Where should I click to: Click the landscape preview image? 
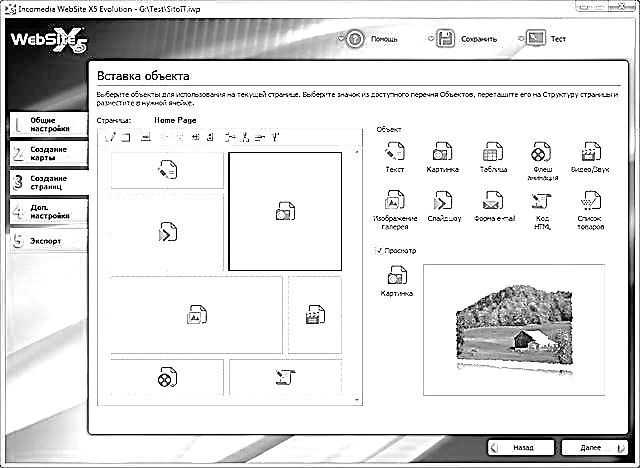[514, 329]
